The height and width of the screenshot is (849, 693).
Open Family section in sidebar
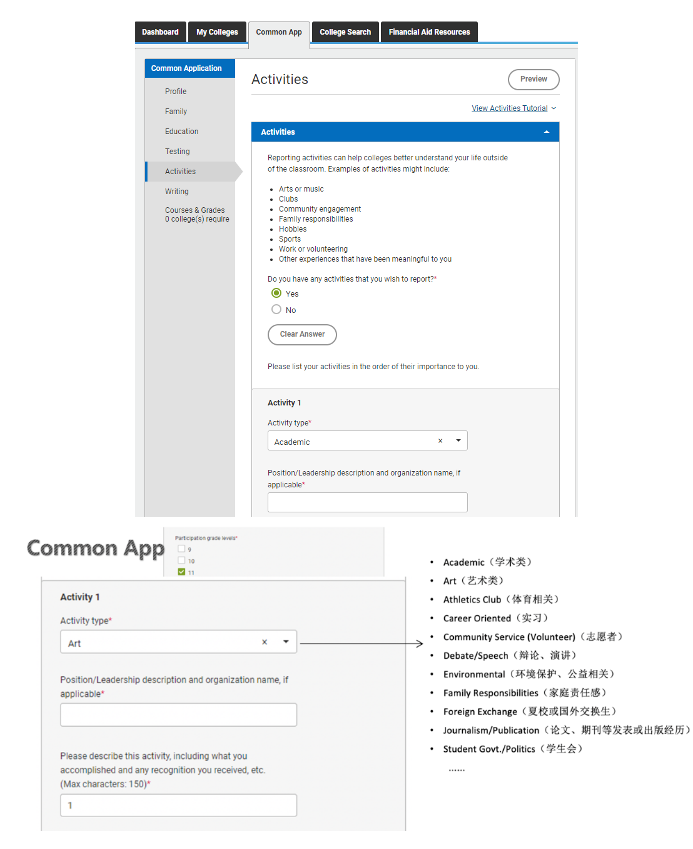(x=176, y=111)
